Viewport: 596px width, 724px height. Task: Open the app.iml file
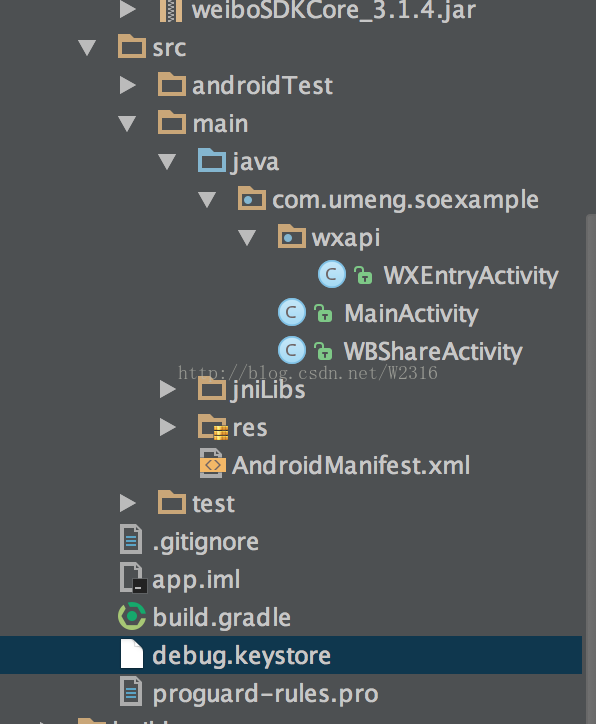(196, 580)
